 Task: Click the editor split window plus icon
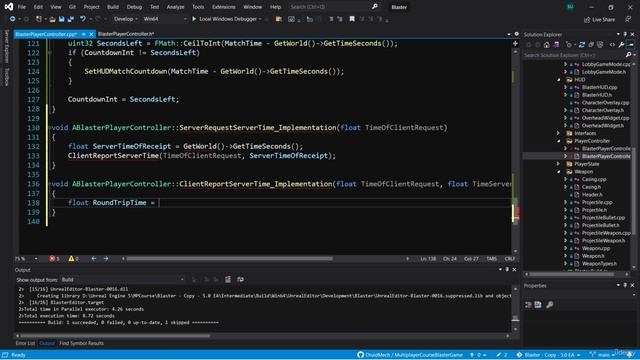pos(515,43)
